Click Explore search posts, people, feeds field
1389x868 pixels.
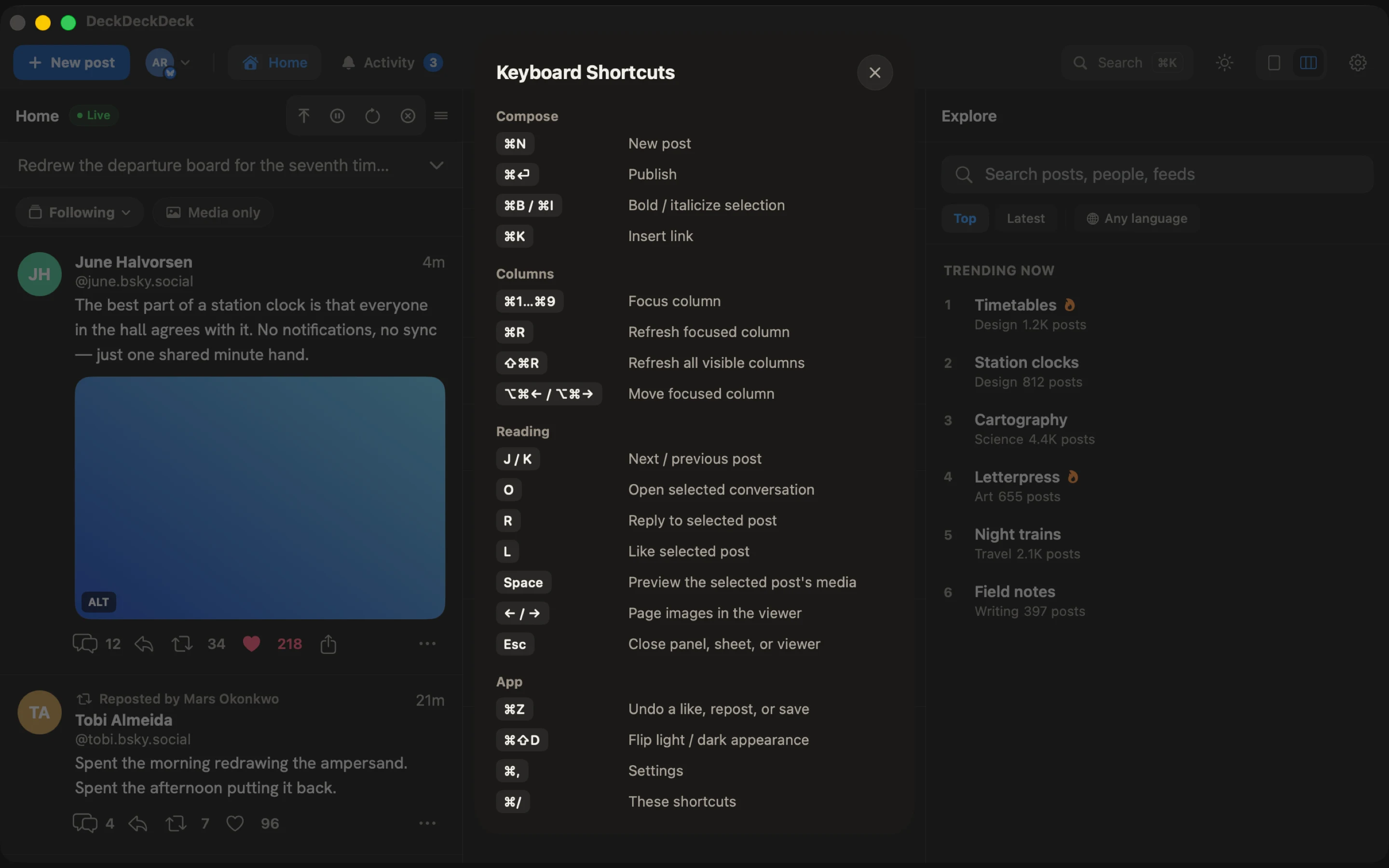[x=1157, y=174]
